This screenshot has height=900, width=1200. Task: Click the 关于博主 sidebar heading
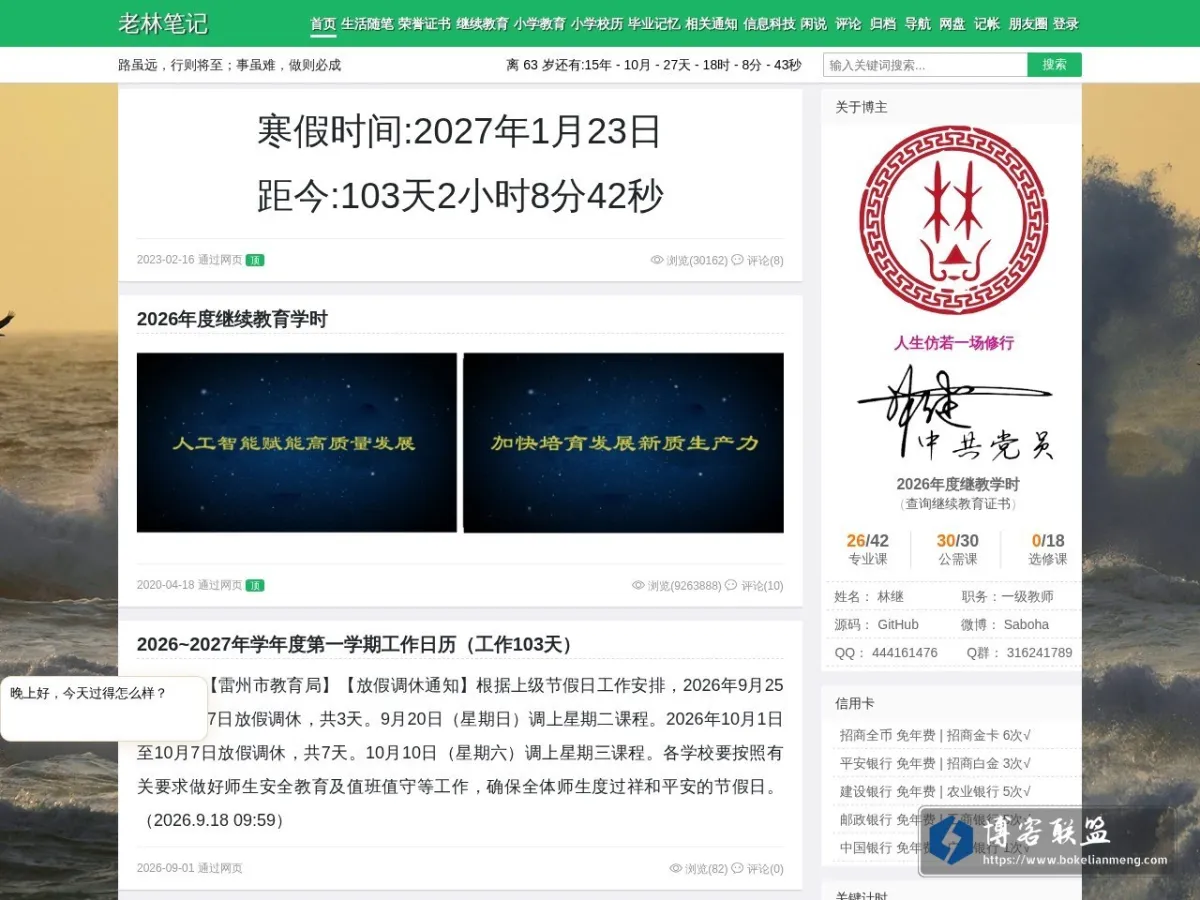(861, 107)
